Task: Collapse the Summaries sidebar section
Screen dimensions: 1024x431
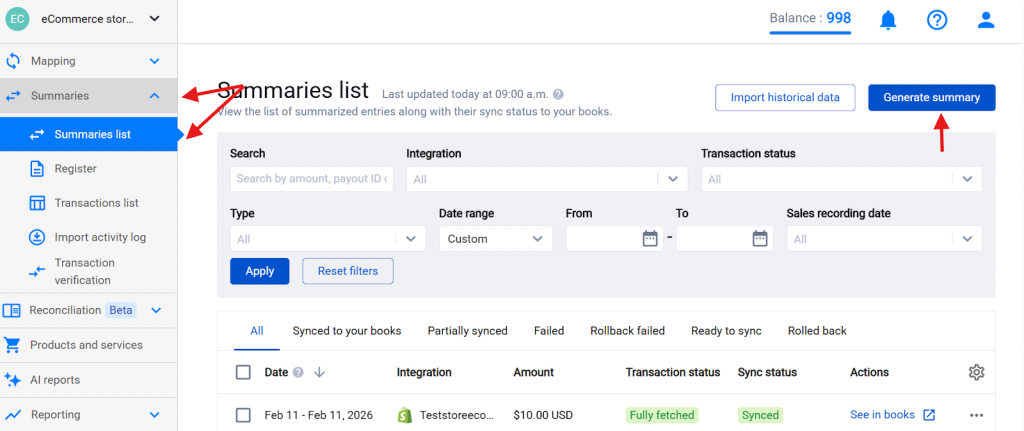Action: [154, 96]
